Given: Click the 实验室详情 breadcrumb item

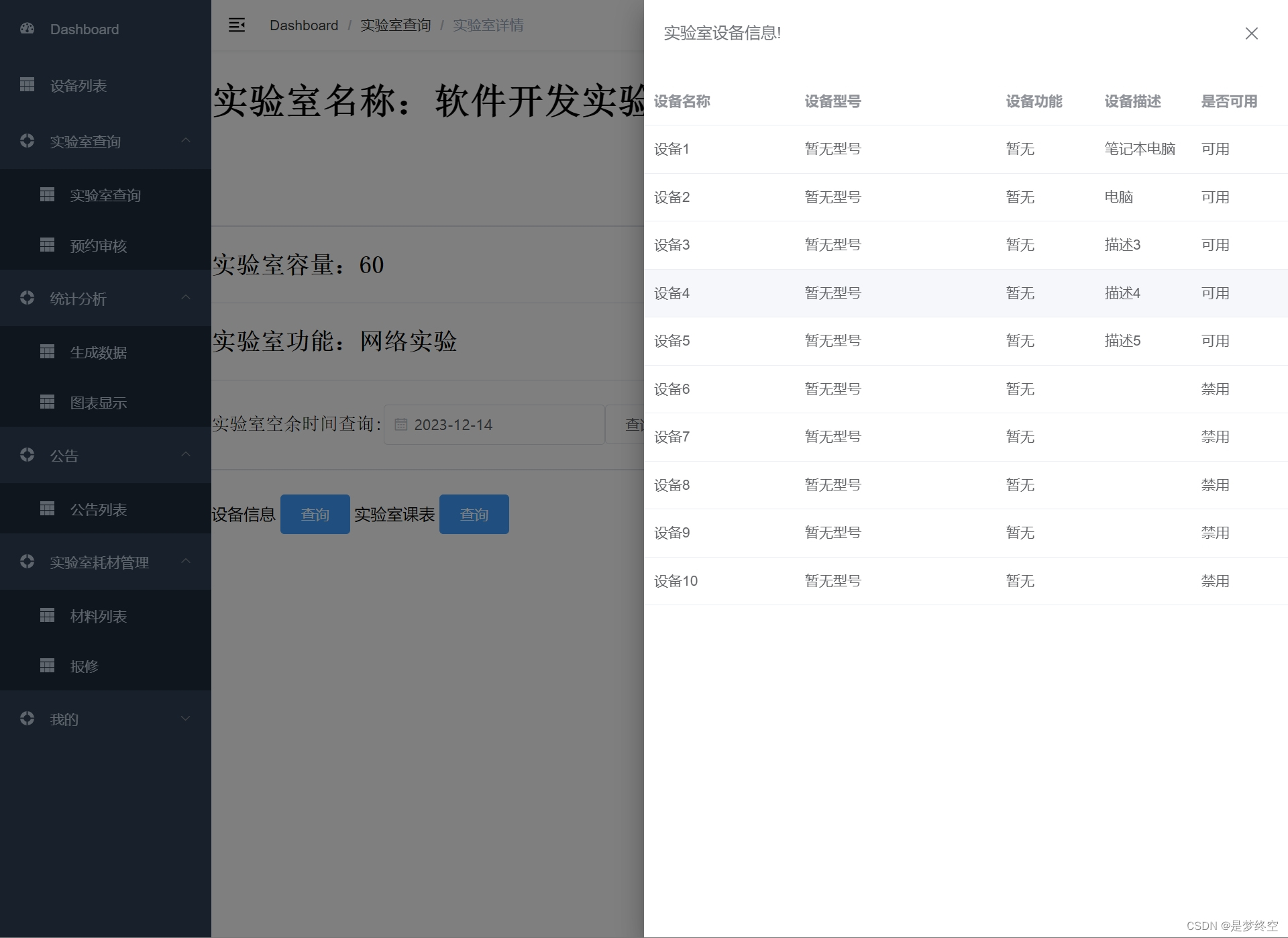Looking at the screenshot, I should click(x=488, y=25).
